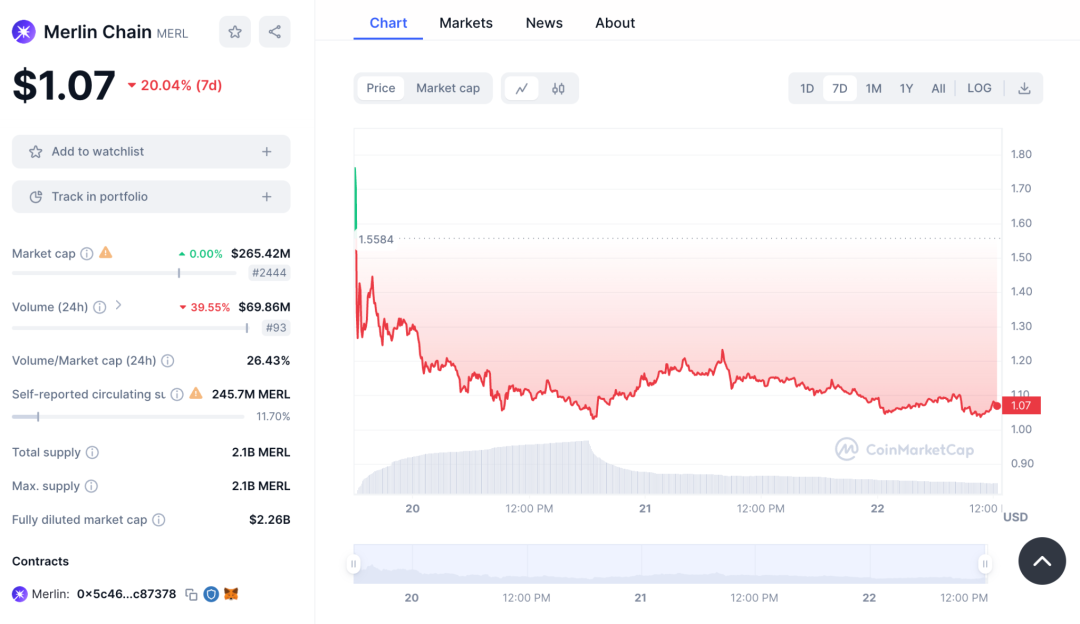Enable LOG scale on chart
Image resolution: width=1080 pixels, height=624 pixels.
(979, 88)
